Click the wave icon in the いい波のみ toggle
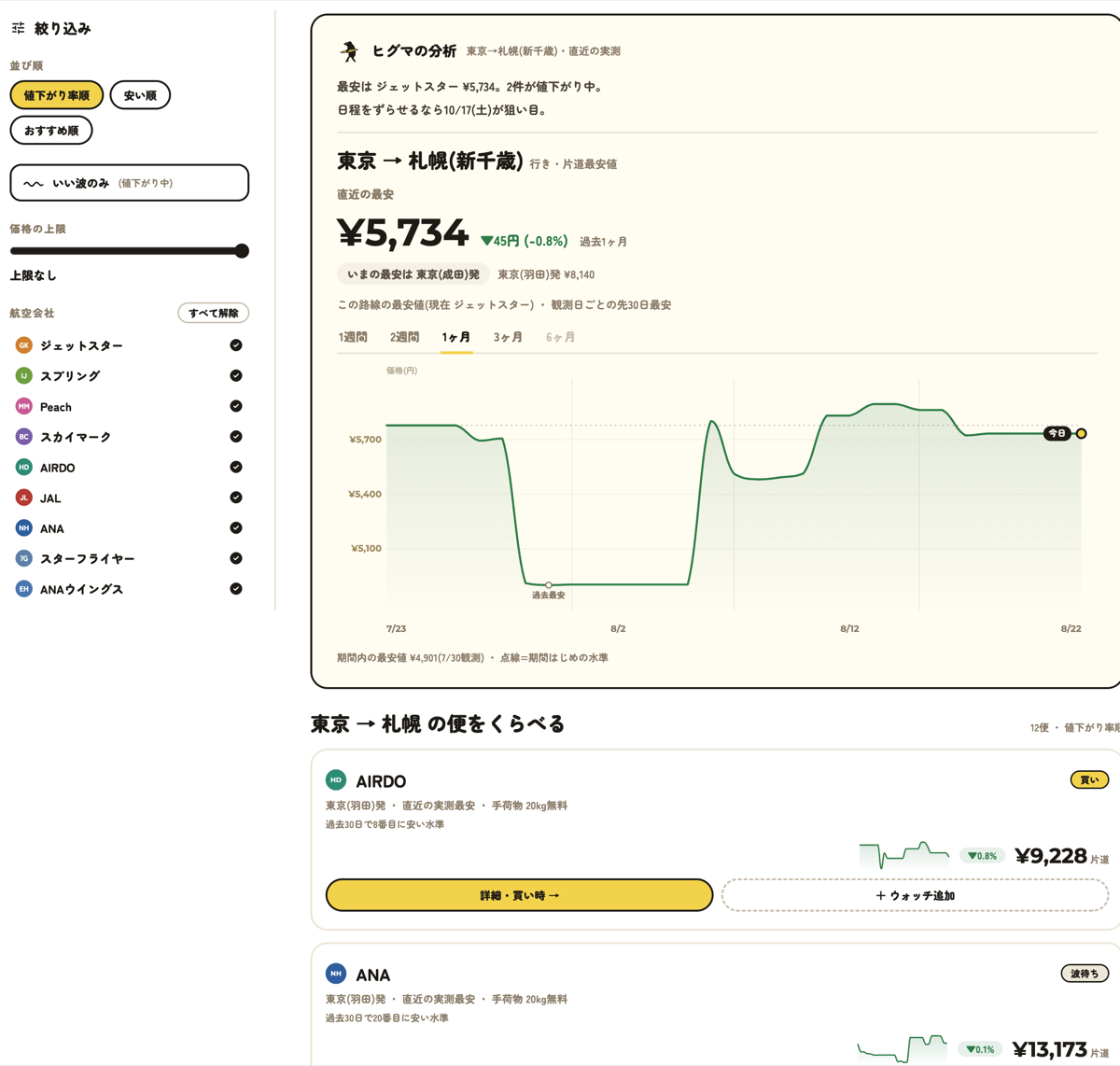This screenshot has height=1066, width=1120. coord(34,184)
